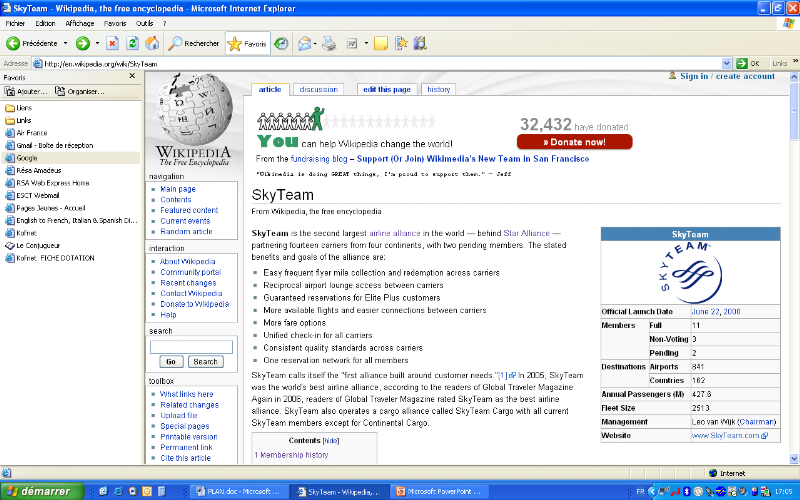
Task: Click the Wikipedia search input box
Action: click(191, 347)
